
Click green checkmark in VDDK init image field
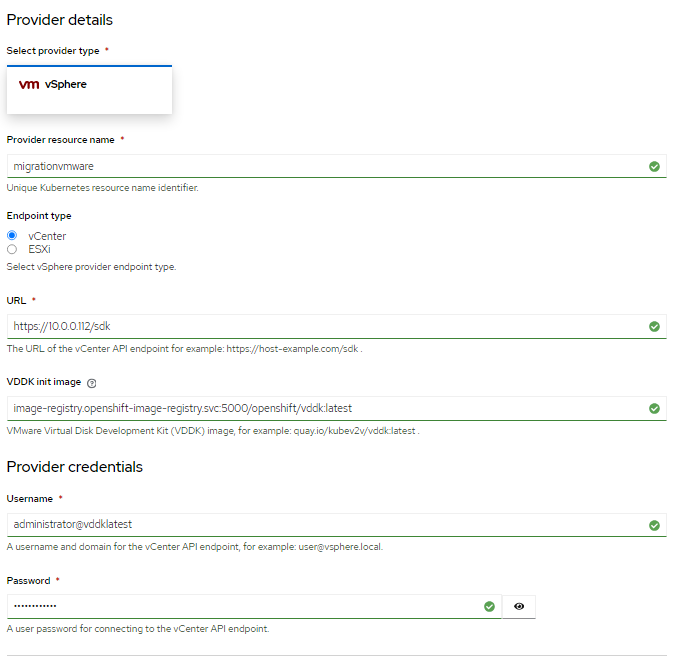click(654, 408)
